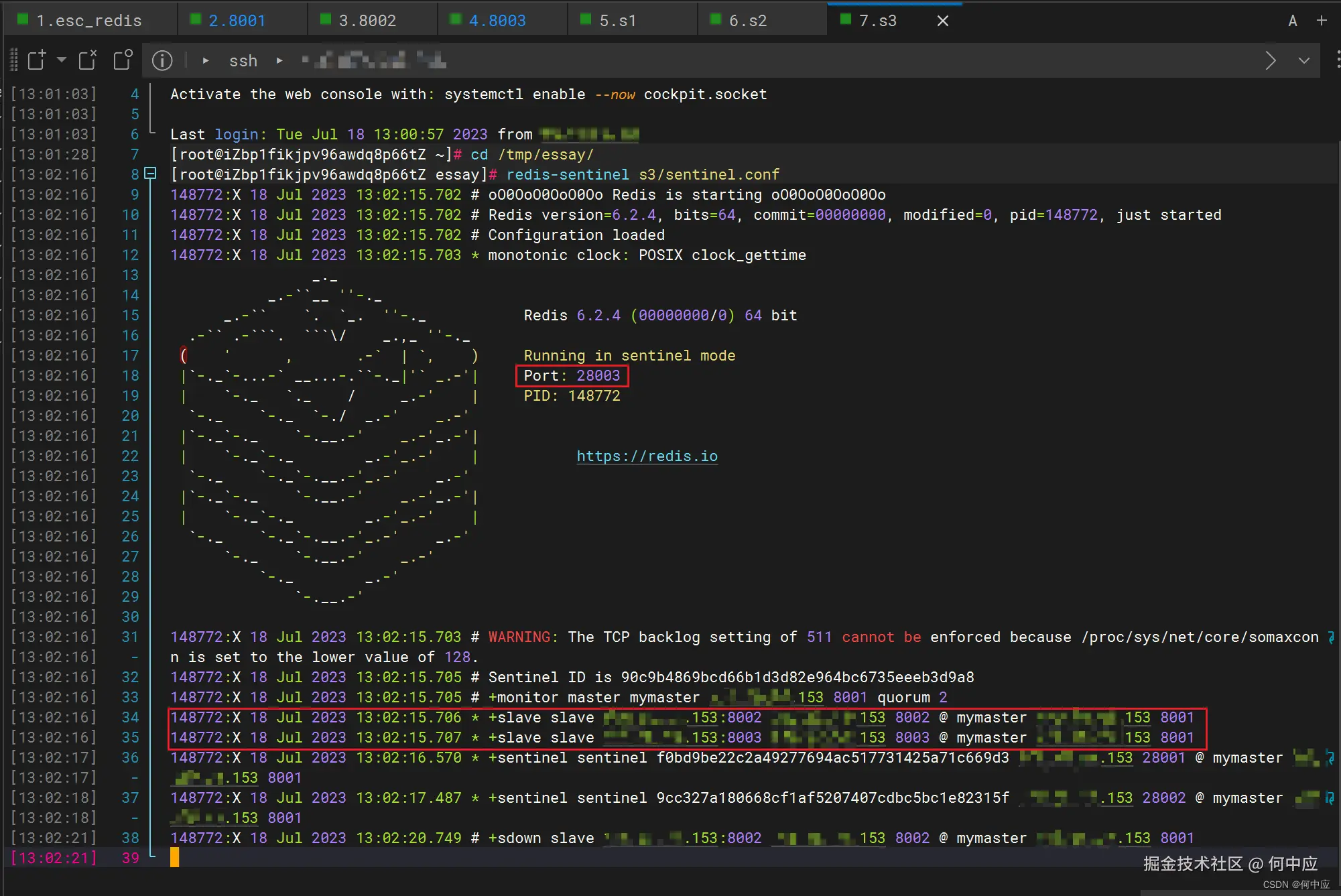The image size is (1341, 896).
Task: Click right chevron in address bar
Action: (x=1271, y=61)
